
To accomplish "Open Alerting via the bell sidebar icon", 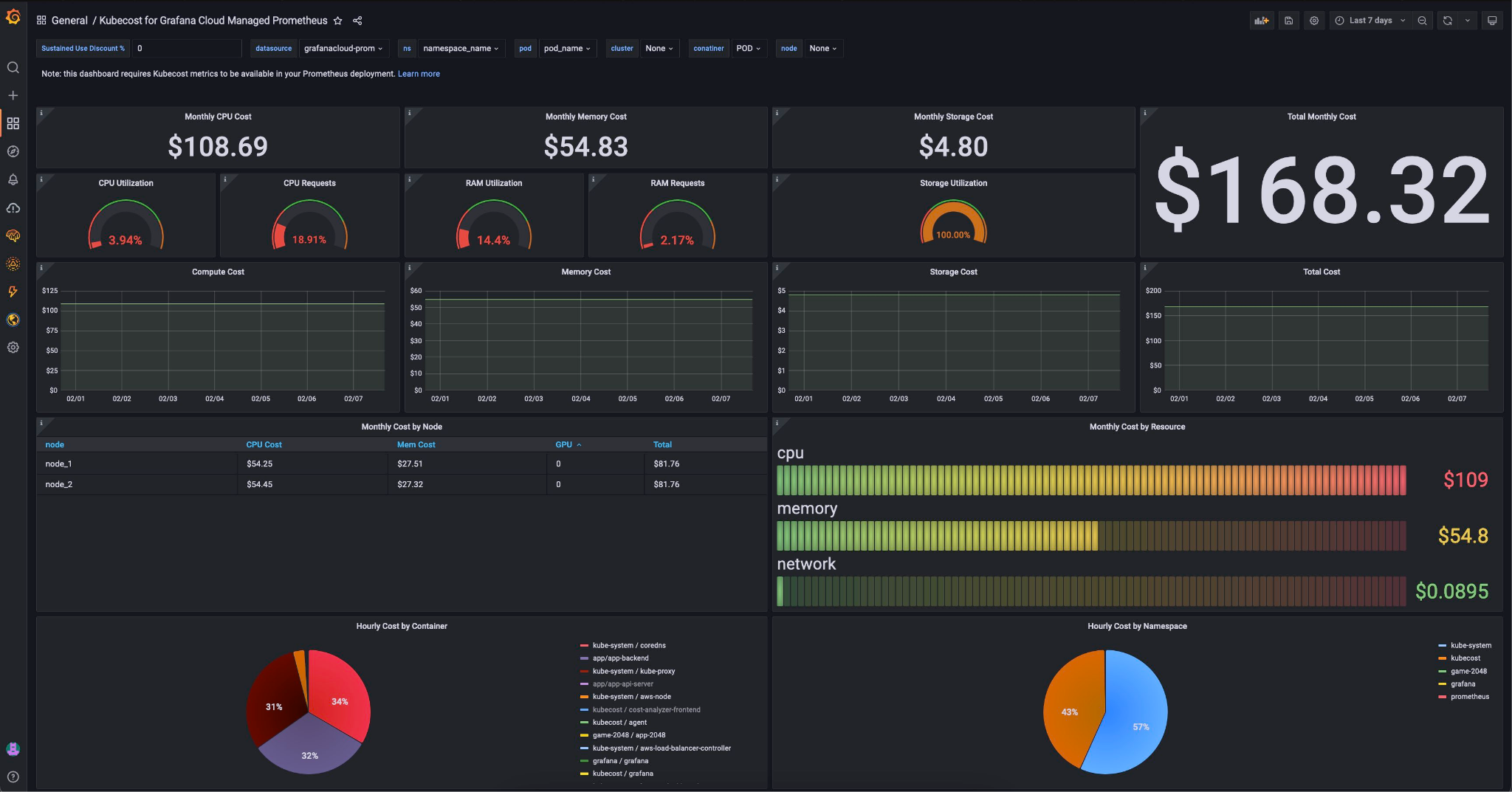I will point(13,179).
